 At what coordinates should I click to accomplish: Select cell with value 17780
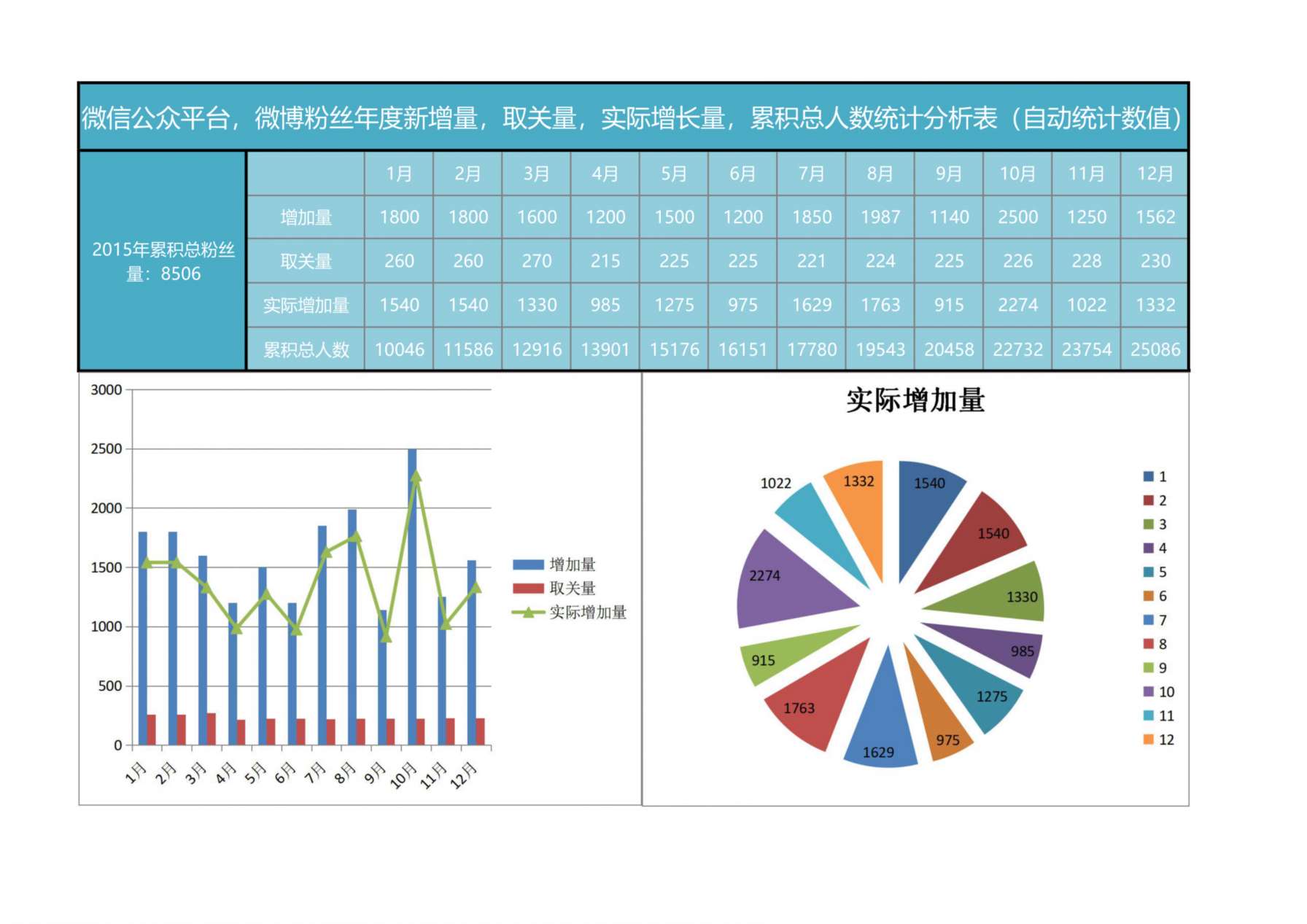[x=811, y=349]
